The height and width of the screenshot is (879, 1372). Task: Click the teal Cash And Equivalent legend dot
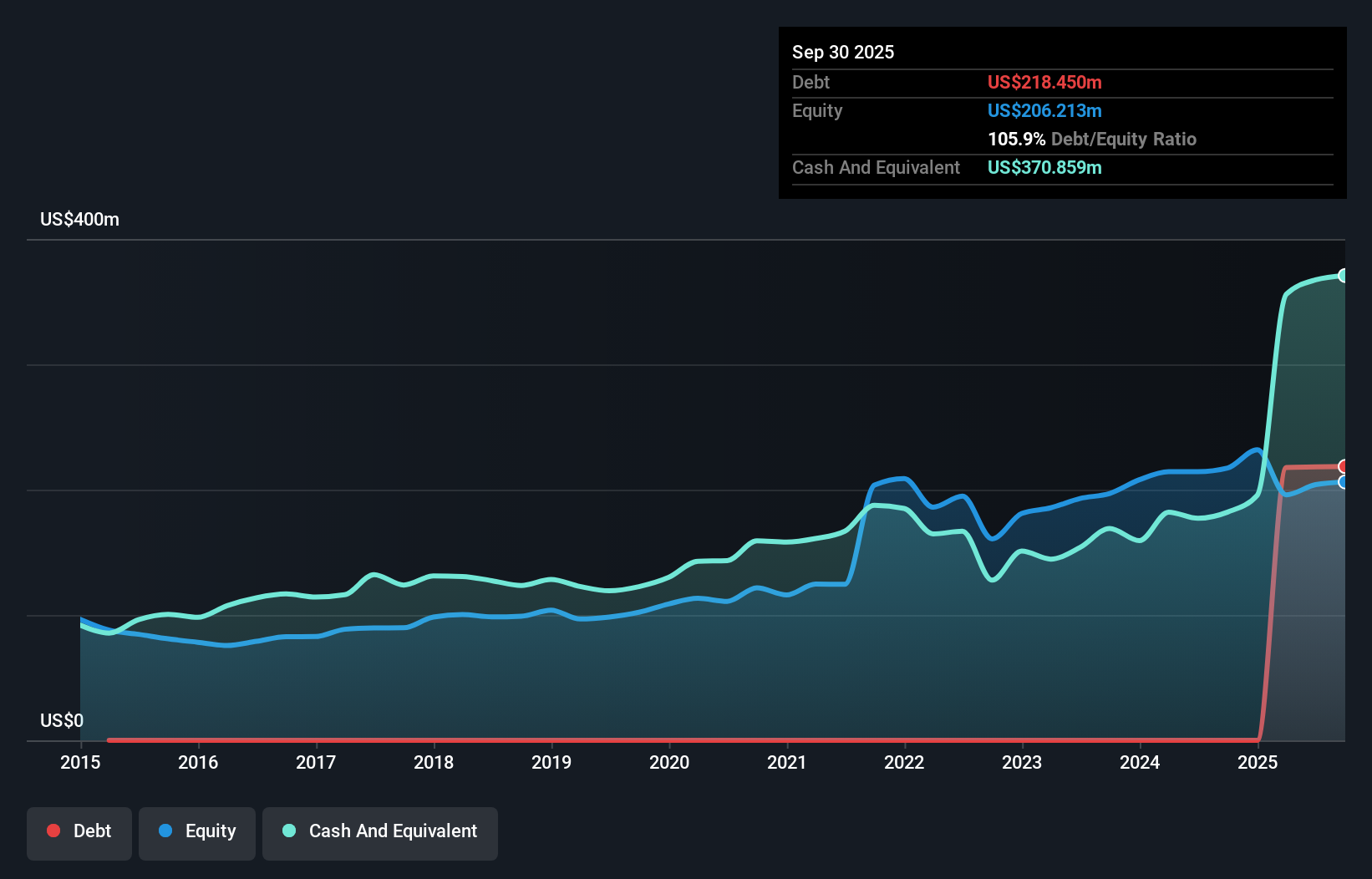coord(288,830)
